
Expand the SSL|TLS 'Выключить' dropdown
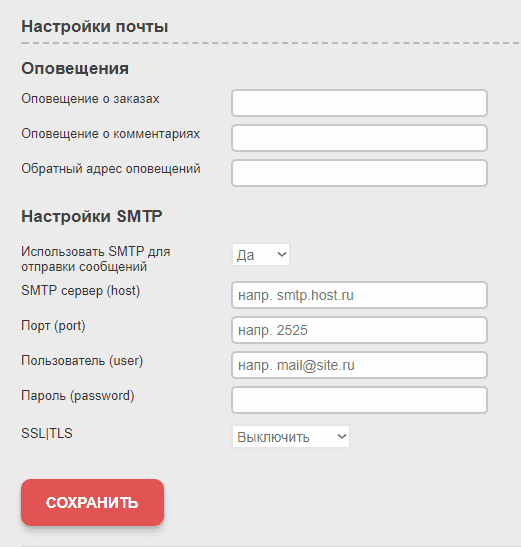point(291,436)
